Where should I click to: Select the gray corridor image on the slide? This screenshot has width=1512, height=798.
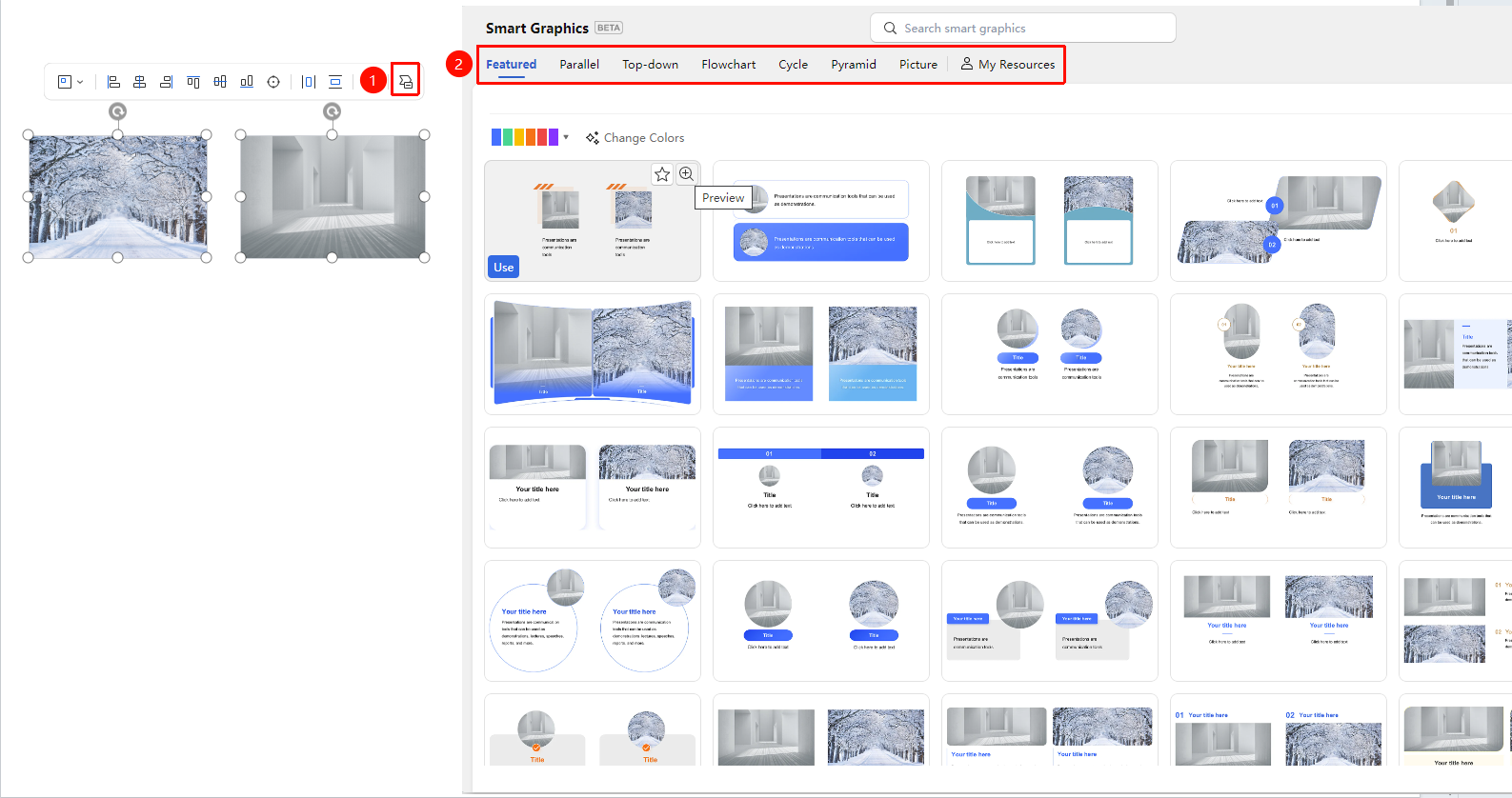tap(333, 197)
